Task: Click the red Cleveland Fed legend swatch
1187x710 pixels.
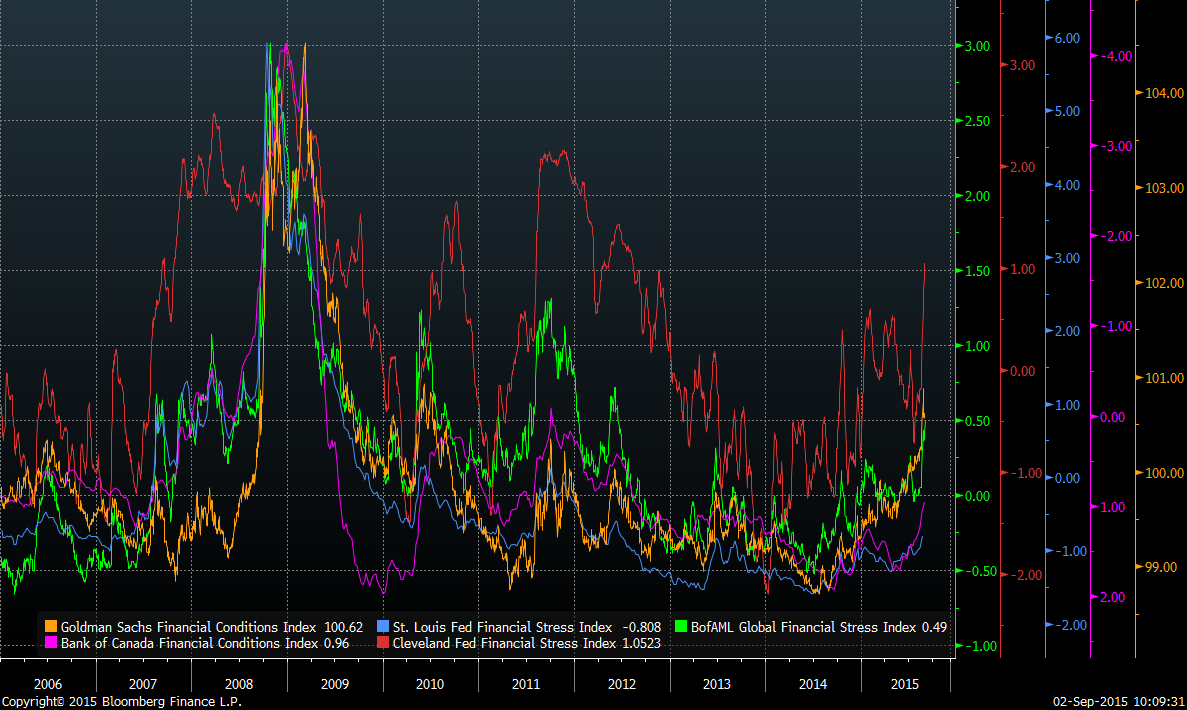Action: point(384,643)
